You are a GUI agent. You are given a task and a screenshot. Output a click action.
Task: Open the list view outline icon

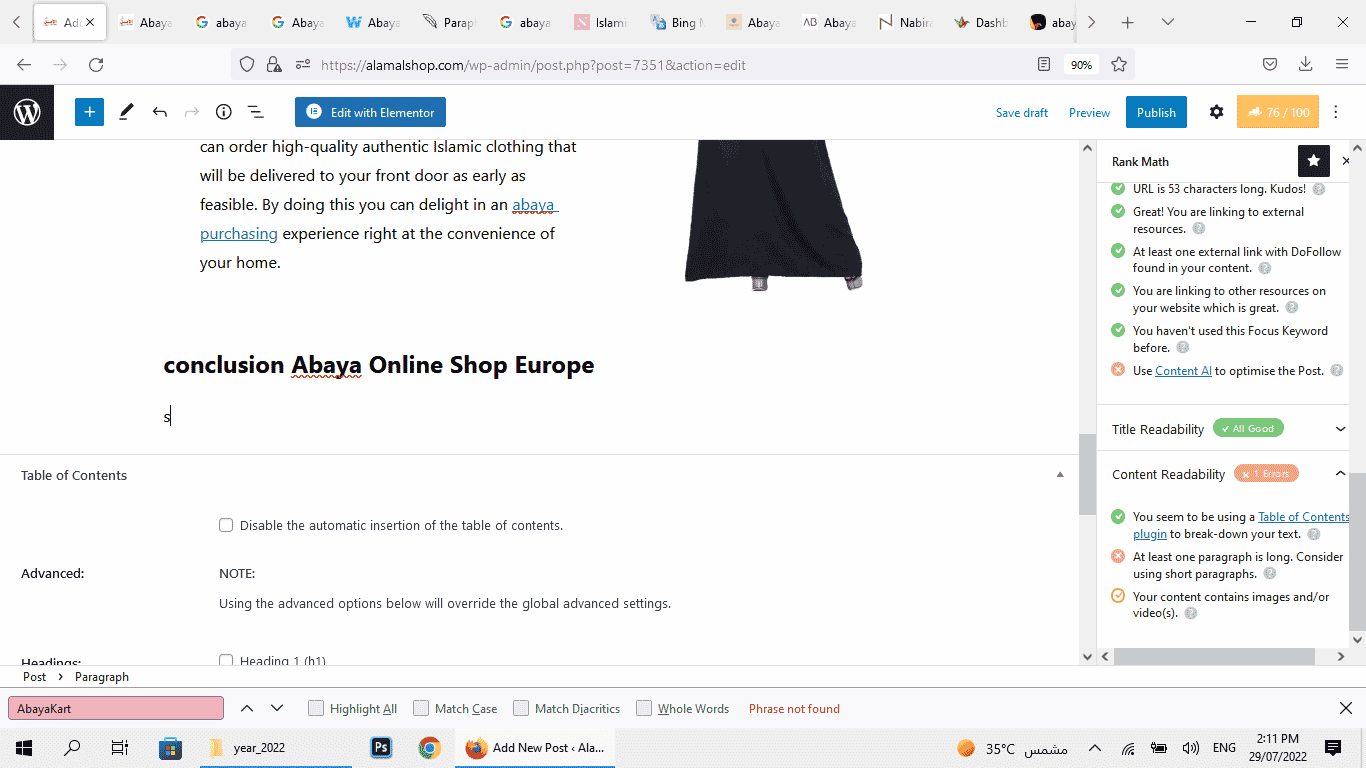tap(255, 112)
